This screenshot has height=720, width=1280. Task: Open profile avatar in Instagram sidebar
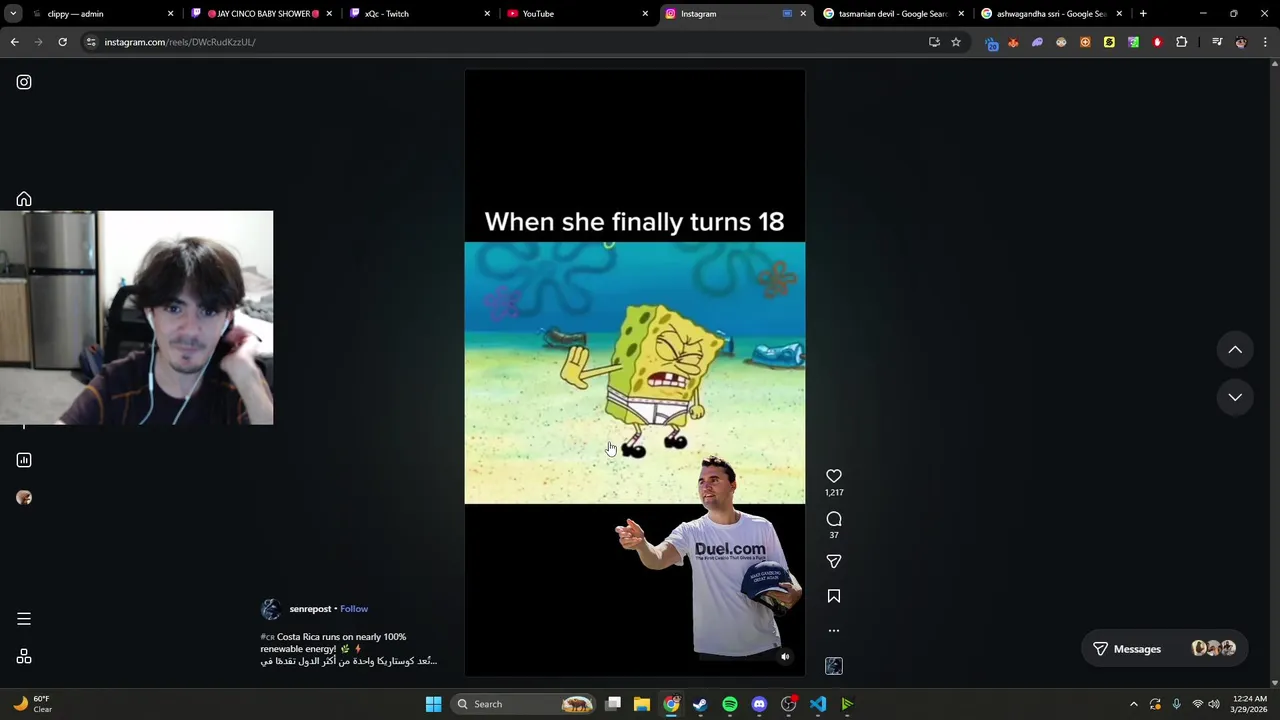pyautogui.click(x=24, y=498)
